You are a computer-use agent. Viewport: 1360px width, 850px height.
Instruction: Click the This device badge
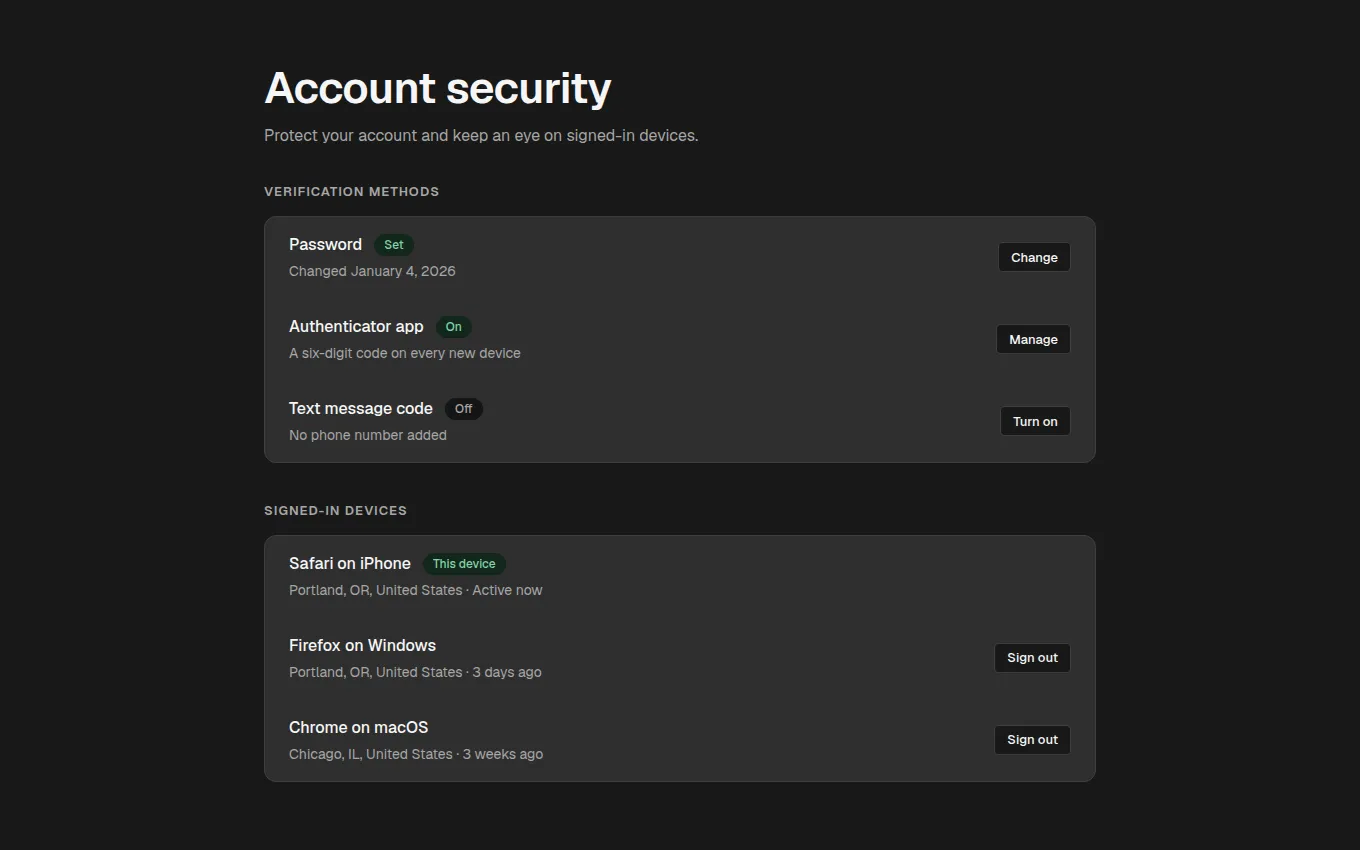pyautogui.click(x=464, y=564)
